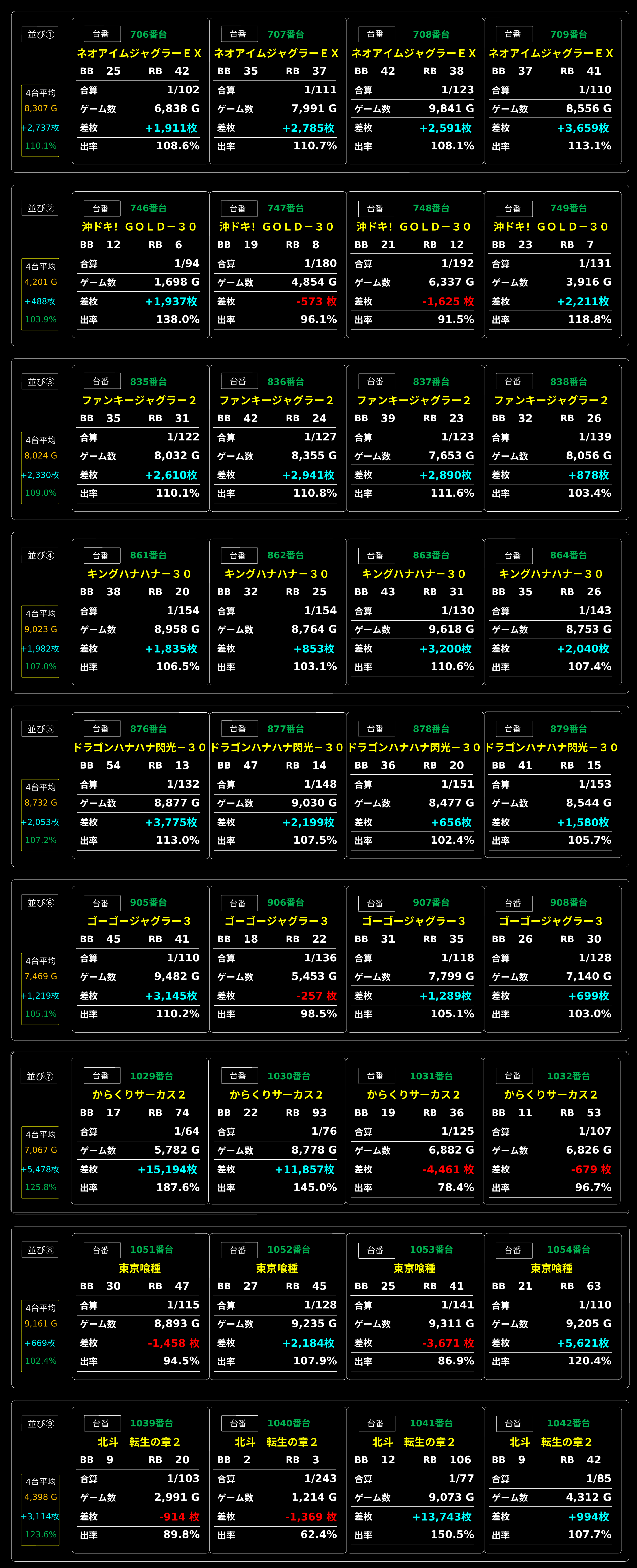
Task: Click the "+5,621枚" medal difference value
Action: (583, 1343)
